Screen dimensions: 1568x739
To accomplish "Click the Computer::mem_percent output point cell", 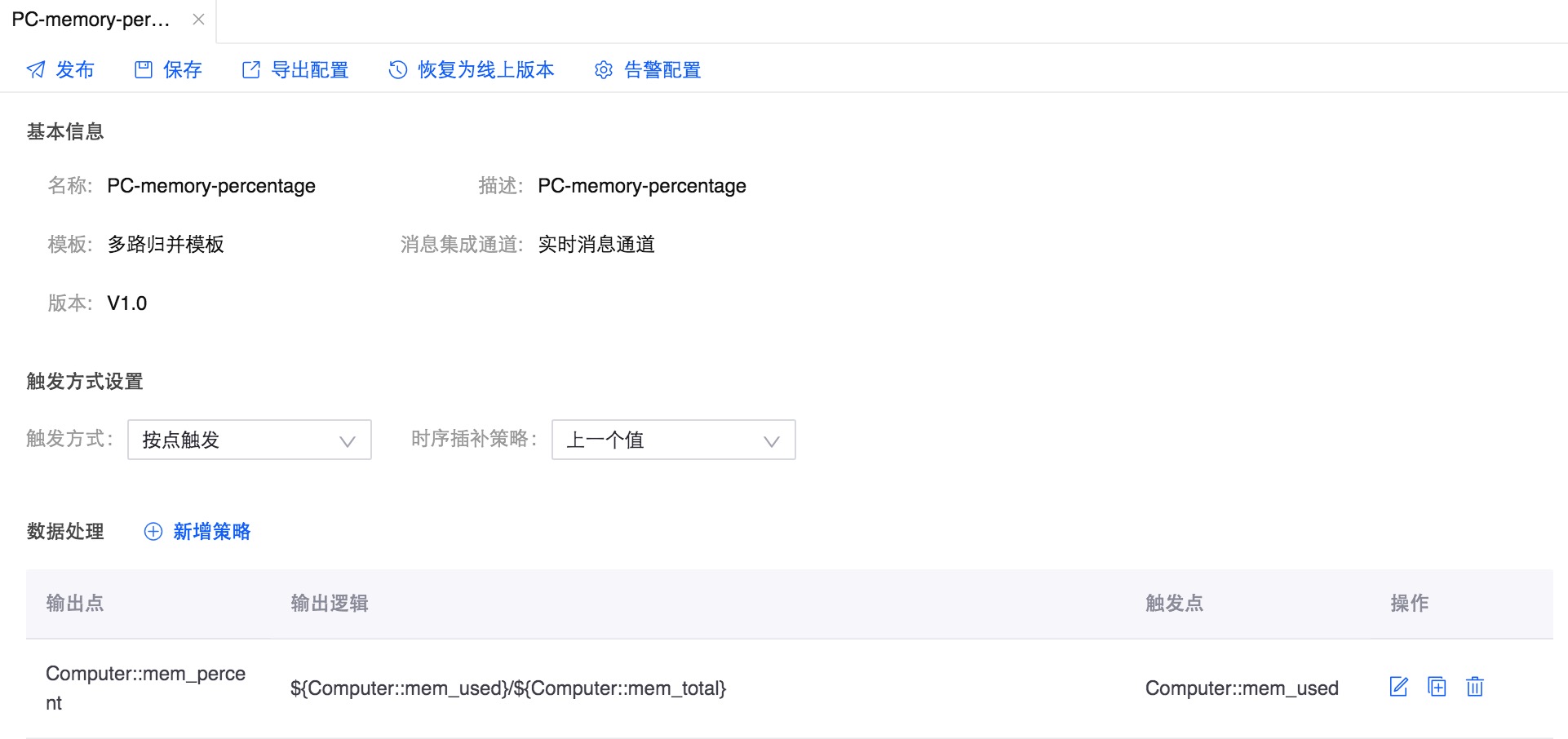I will point(146,688).
